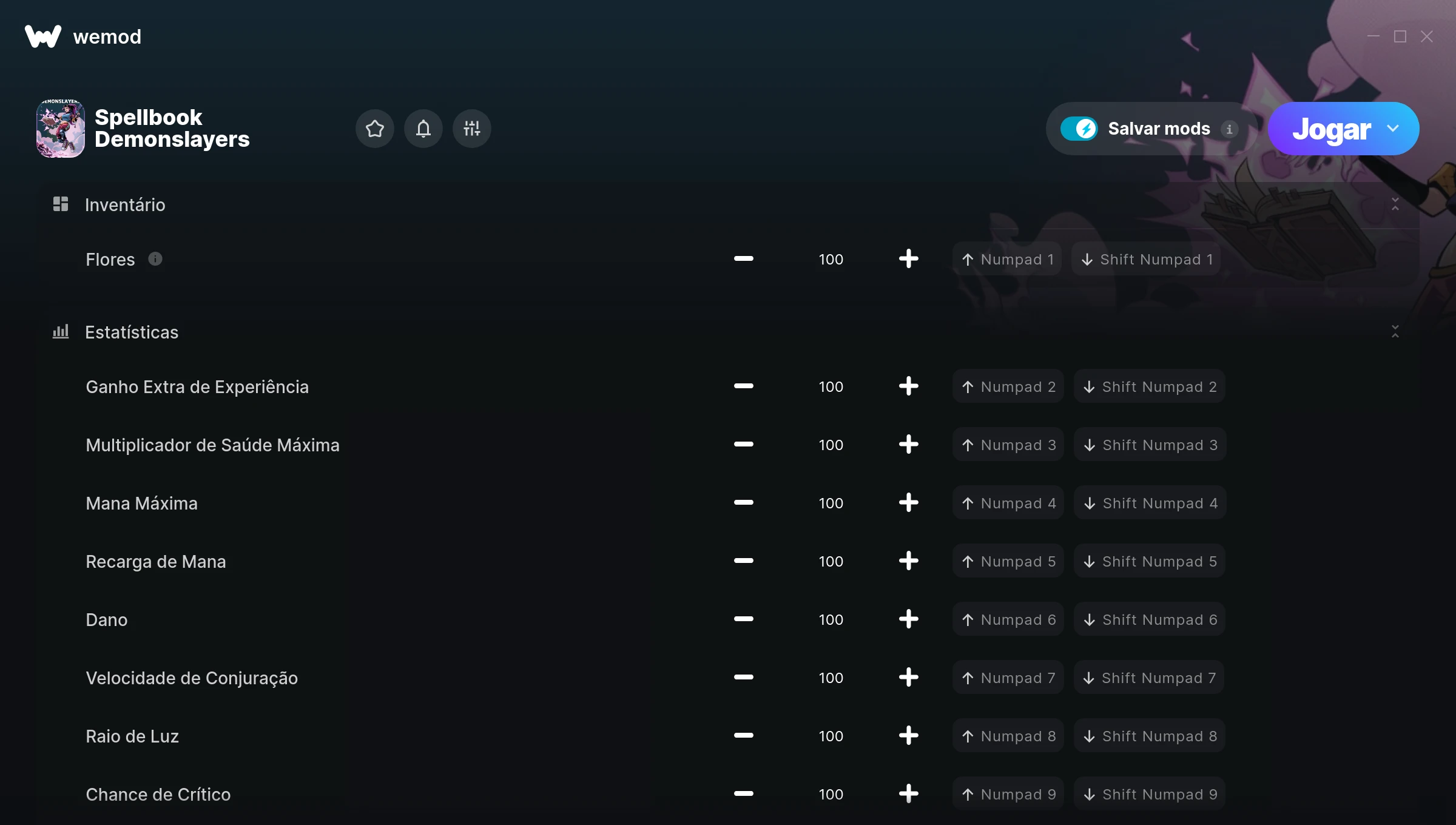
Task: Click the Salvar mods info icon
Action: click(1229, 129)
